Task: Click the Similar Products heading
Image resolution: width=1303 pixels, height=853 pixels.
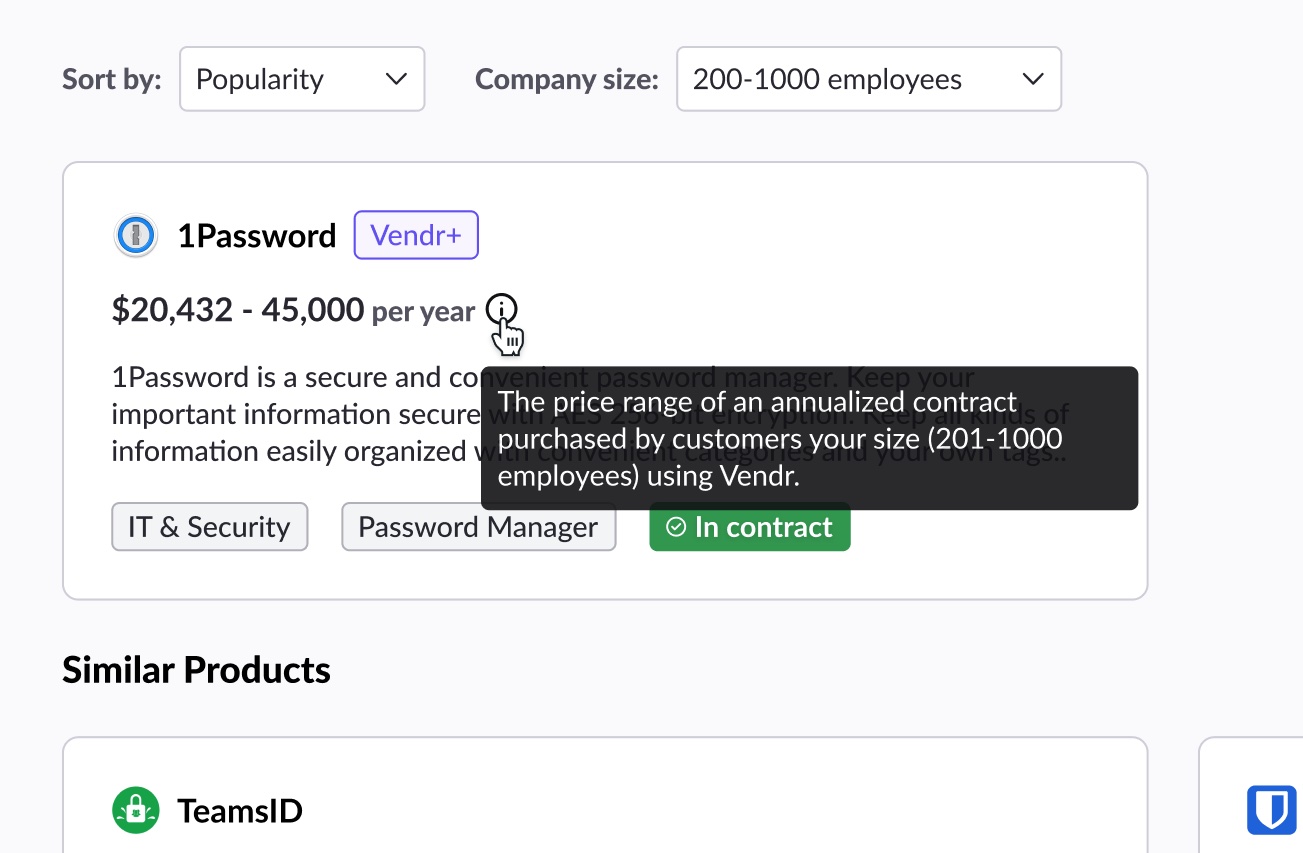Action: tap(196, 670)
